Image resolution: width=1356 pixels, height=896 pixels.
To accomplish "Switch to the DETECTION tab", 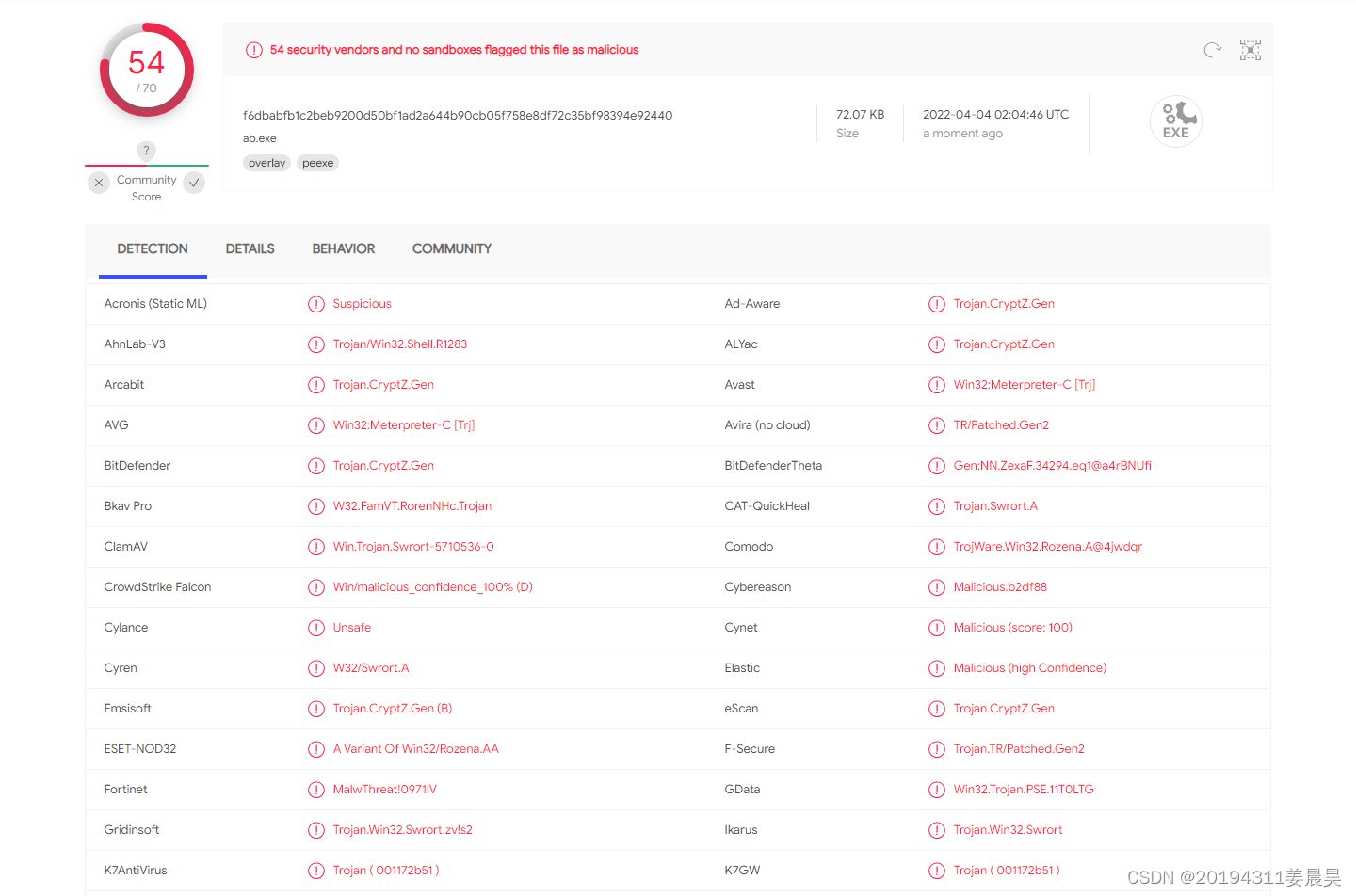I will [x=153, y=249].
